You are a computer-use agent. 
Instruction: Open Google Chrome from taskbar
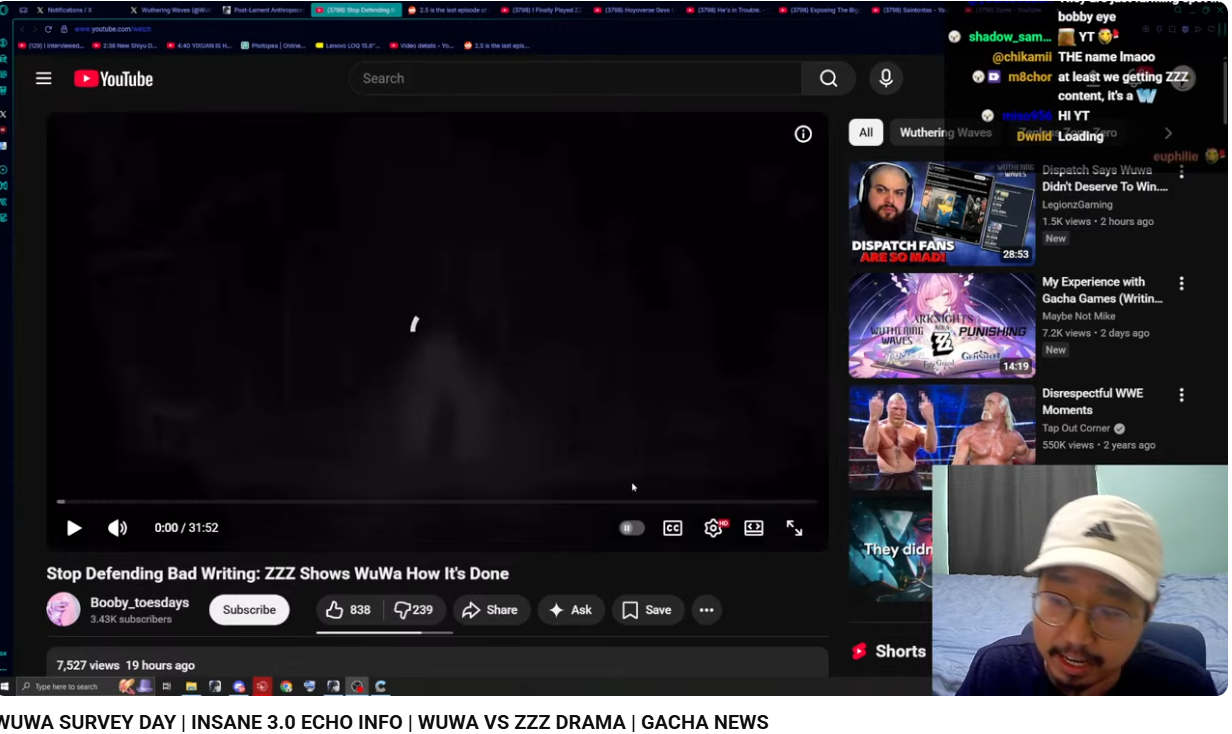click(286, 686)
